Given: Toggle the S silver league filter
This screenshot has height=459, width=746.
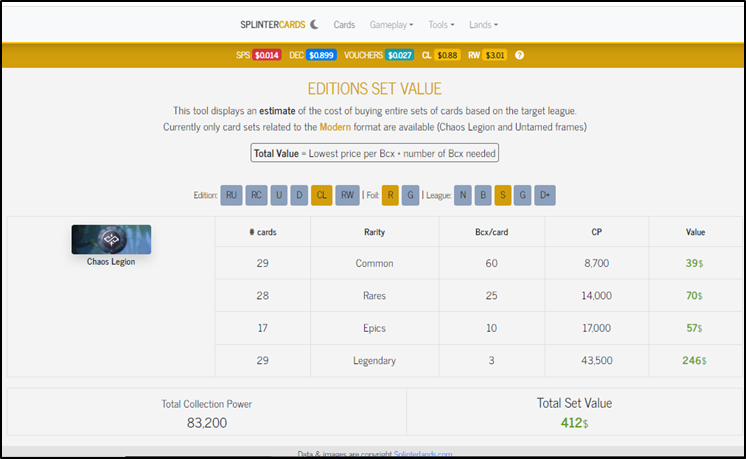Looking at the screenshot, I should (502, 195).
